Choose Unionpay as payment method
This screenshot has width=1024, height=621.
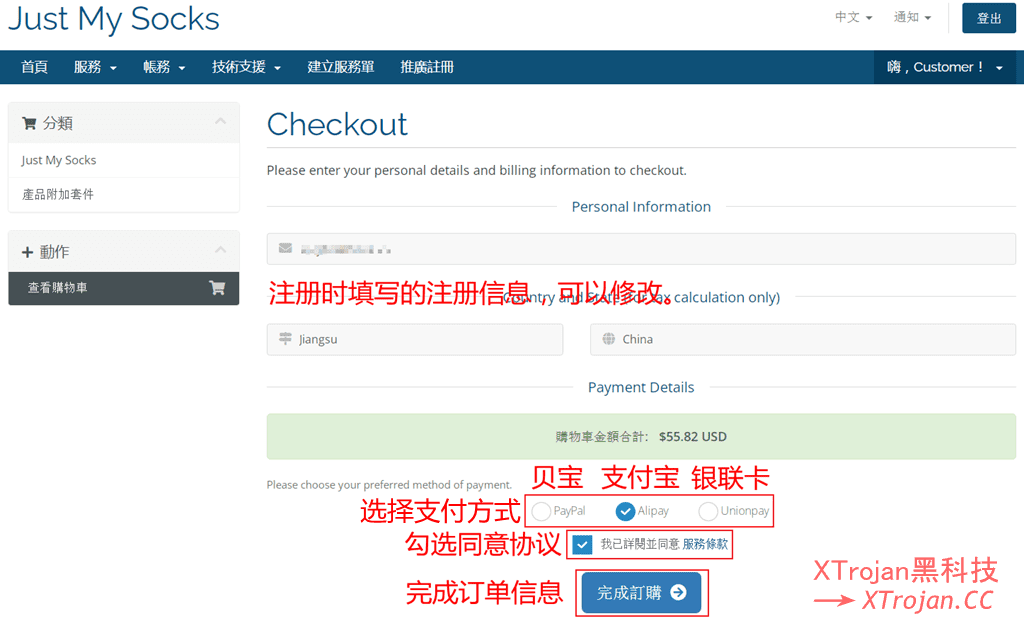click(x=708, y=511)
